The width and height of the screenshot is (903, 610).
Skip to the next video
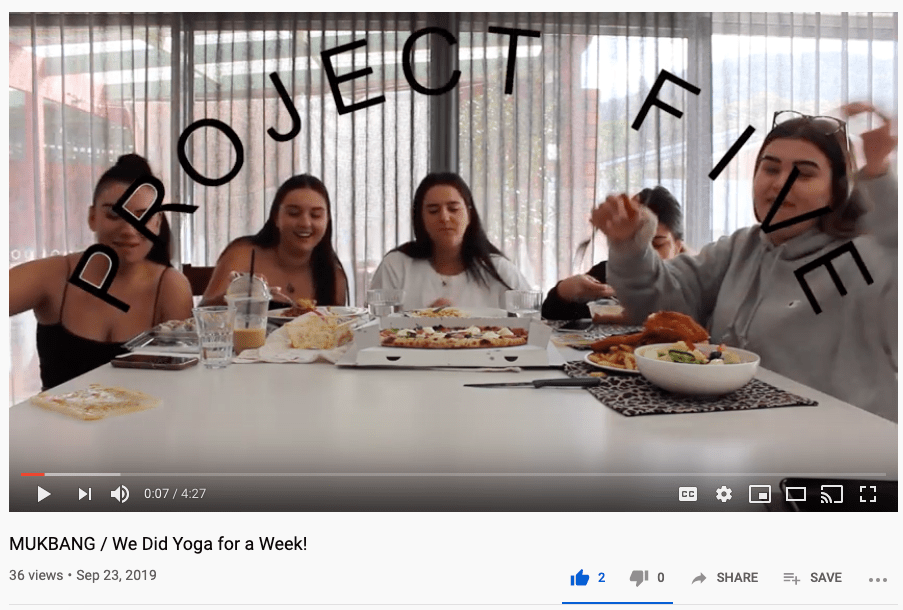coord(85,494)
